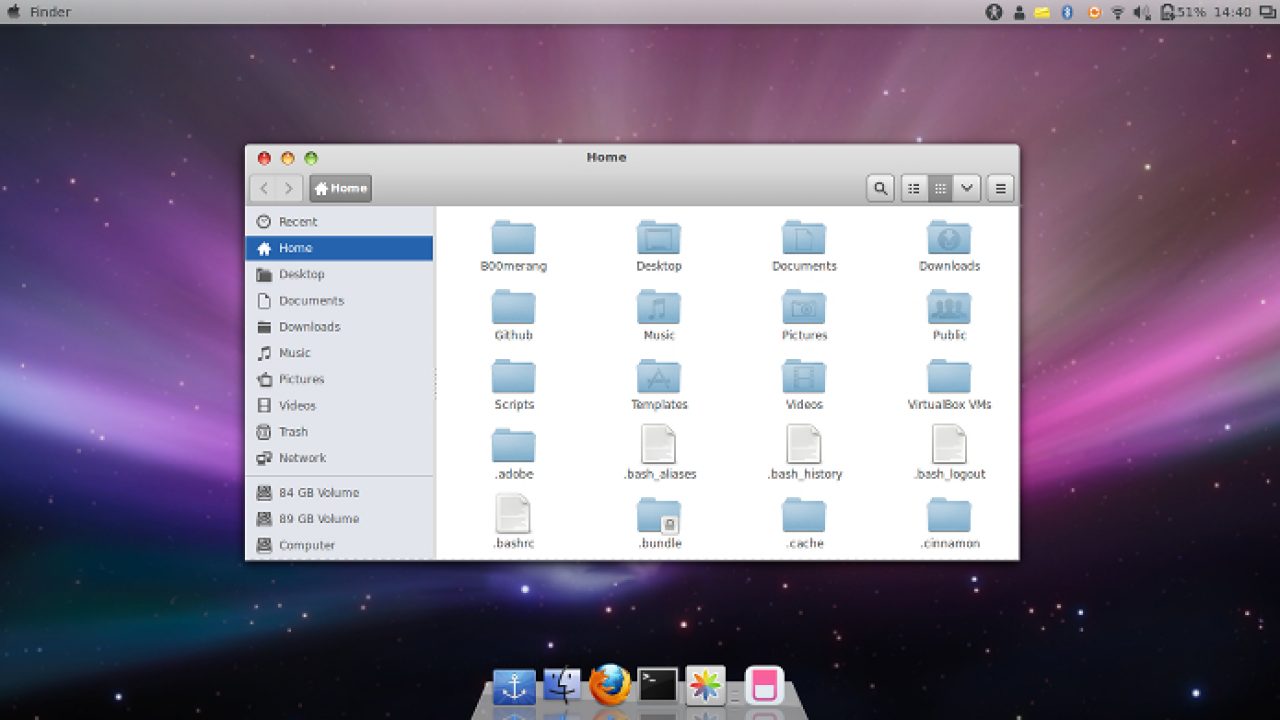Click the accessibility tray icon
This screenshot has height=720, width=1280.
pyautogui.click(x=994, y=12)
